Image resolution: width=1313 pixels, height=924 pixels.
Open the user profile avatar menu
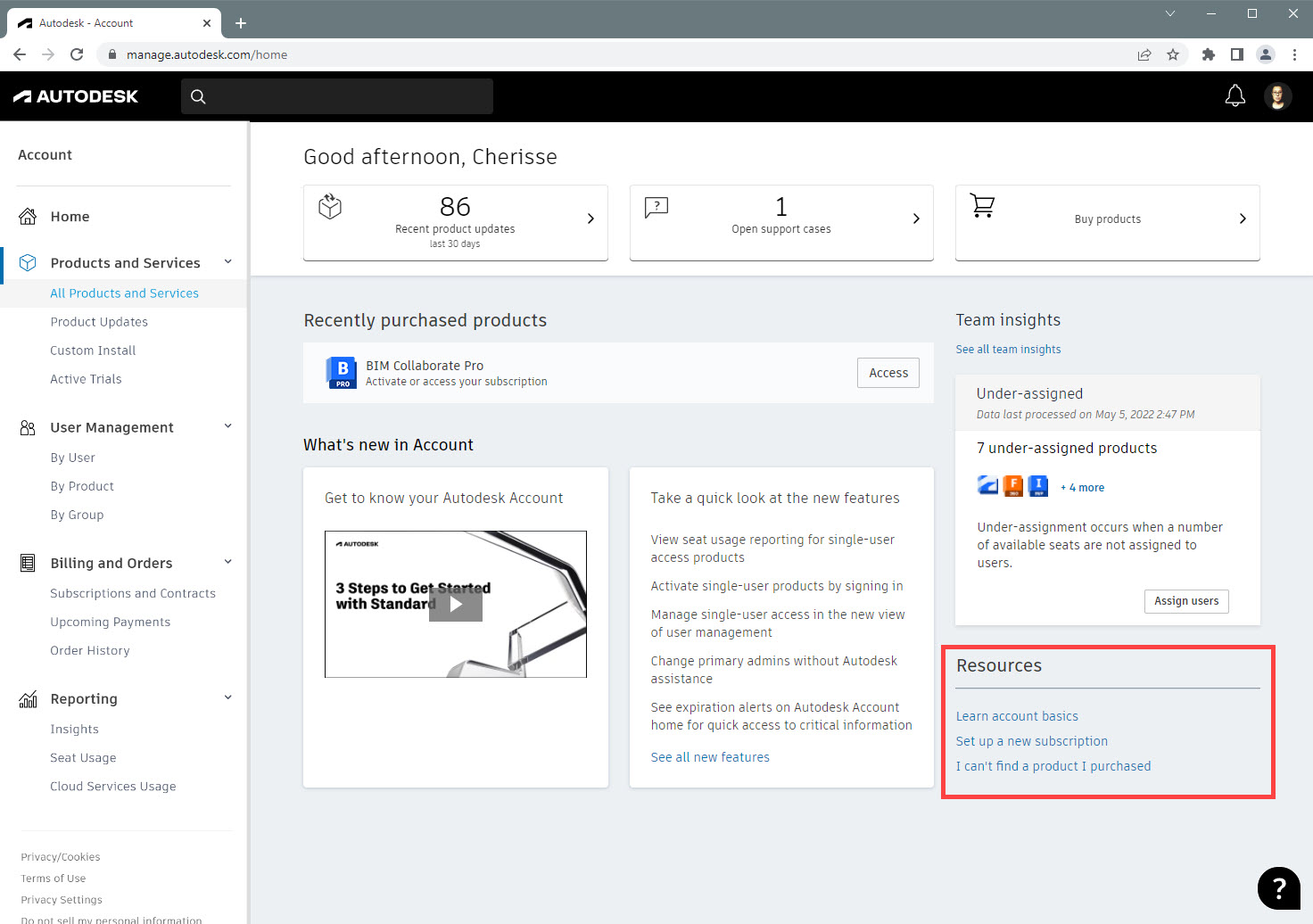coord(1277,96)
